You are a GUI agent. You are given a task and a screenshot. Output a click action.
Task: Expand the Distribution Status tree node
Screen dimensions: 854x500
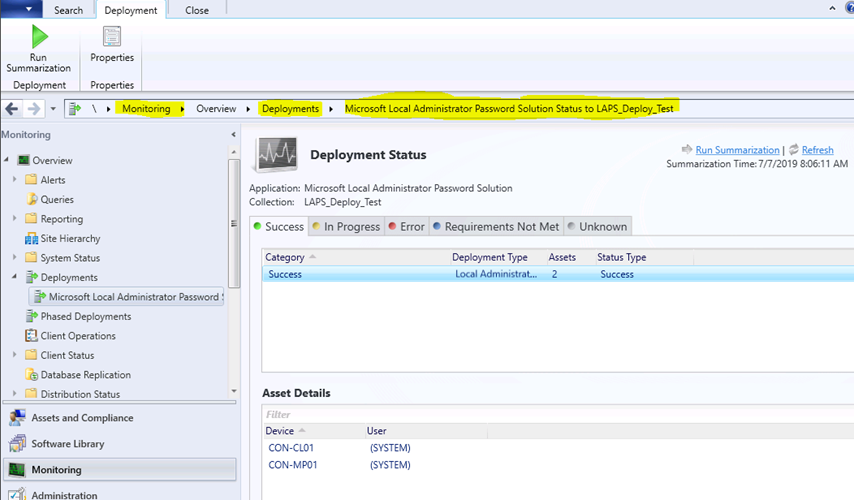coord(15,393)
